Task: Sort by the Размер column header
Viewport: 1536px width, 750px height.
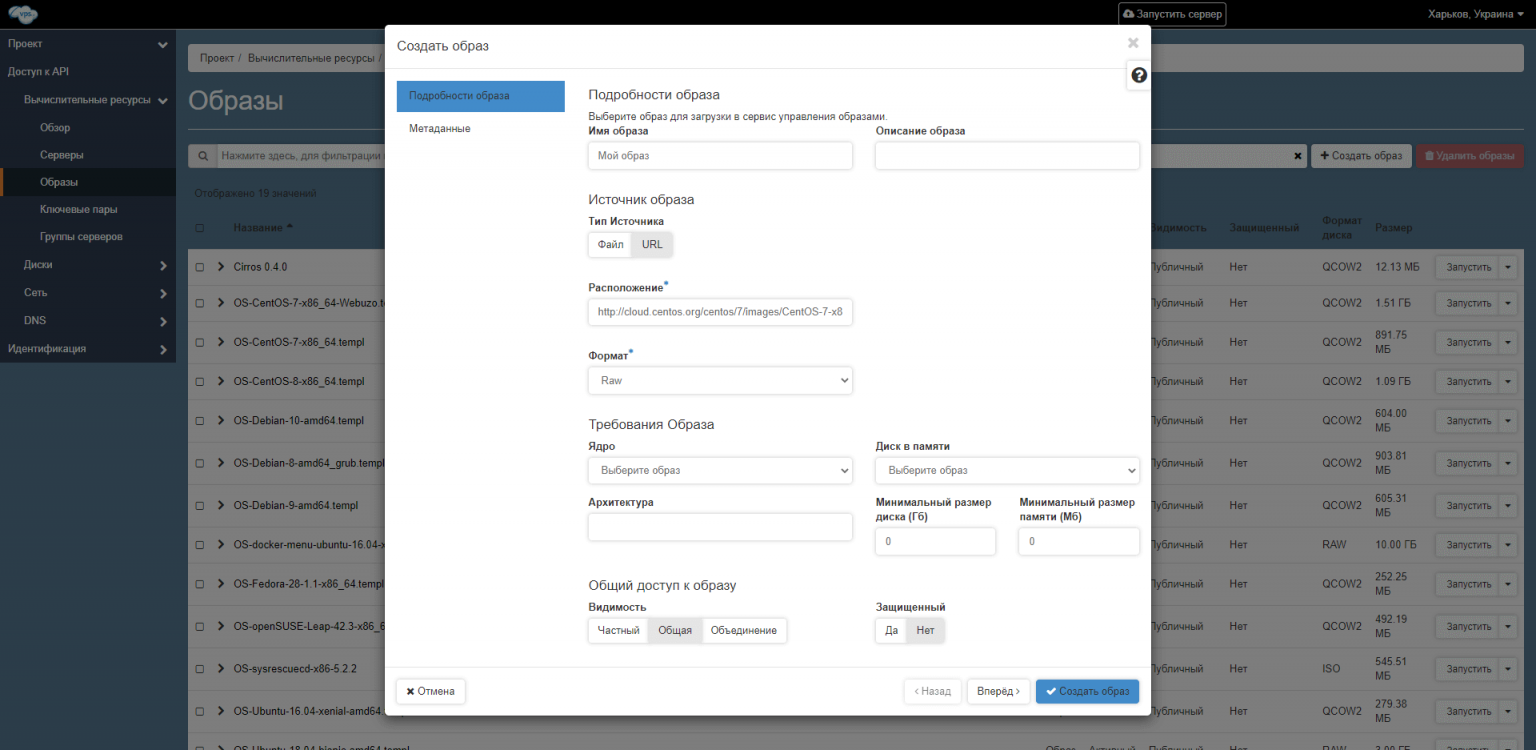Action: pyautogui.click(x=1393, y=228)
